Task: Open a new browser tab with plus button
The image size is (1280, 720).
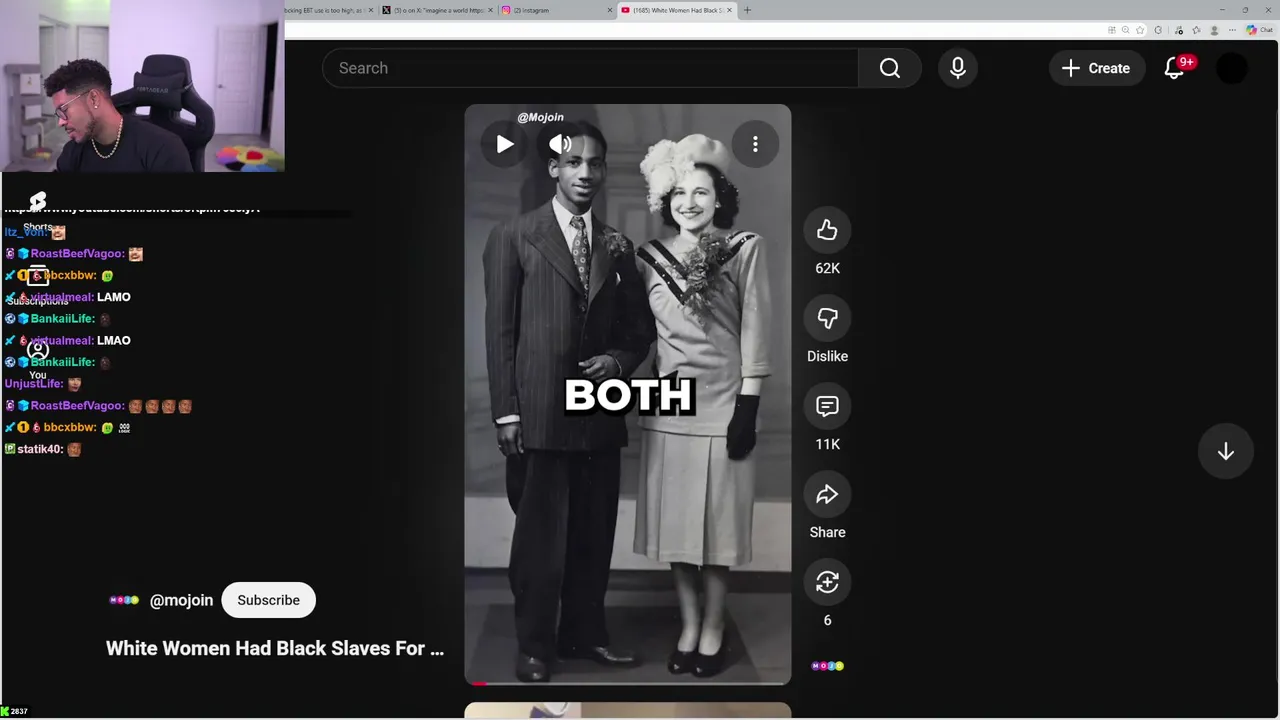Action: click(747, 10)
